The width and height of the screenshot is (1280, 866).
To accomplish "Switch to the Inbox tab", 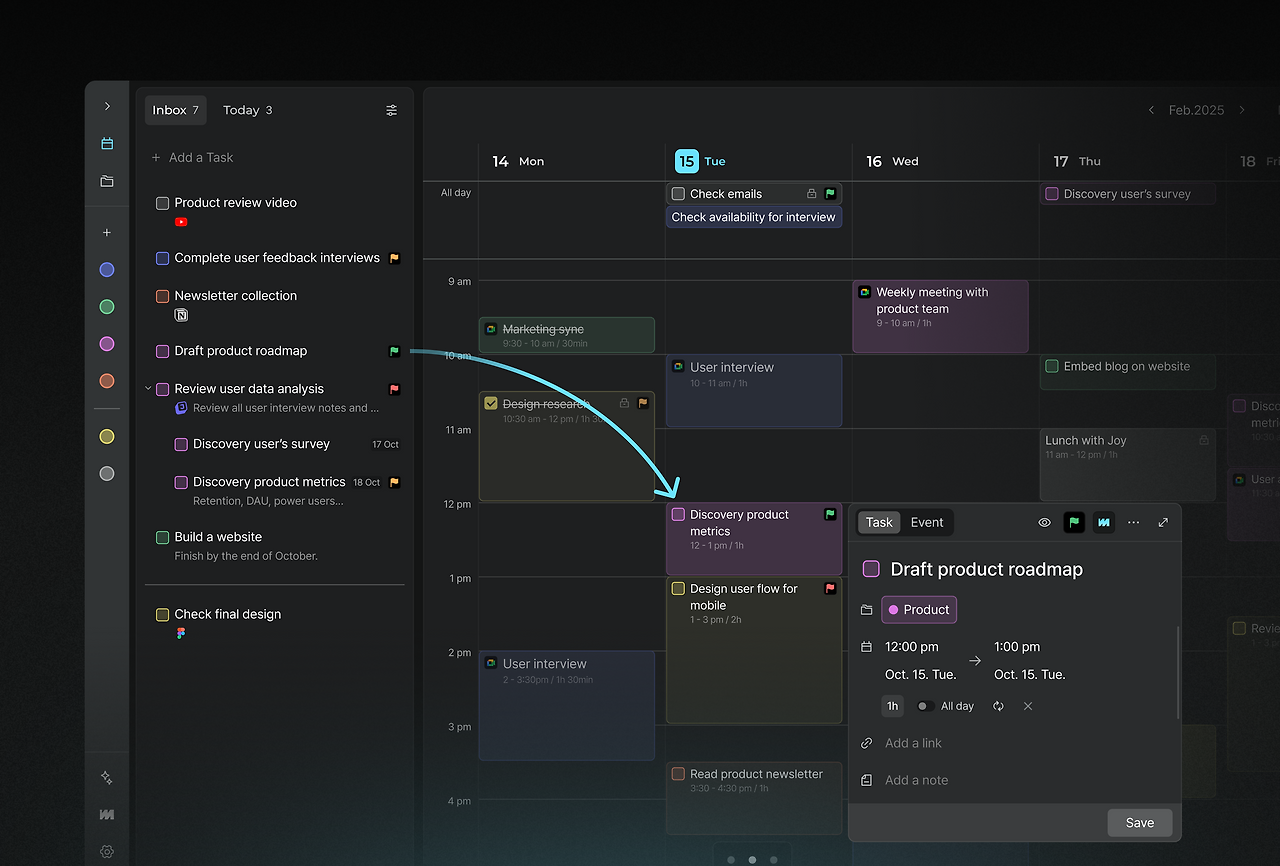I will click(x=176, y=110).
